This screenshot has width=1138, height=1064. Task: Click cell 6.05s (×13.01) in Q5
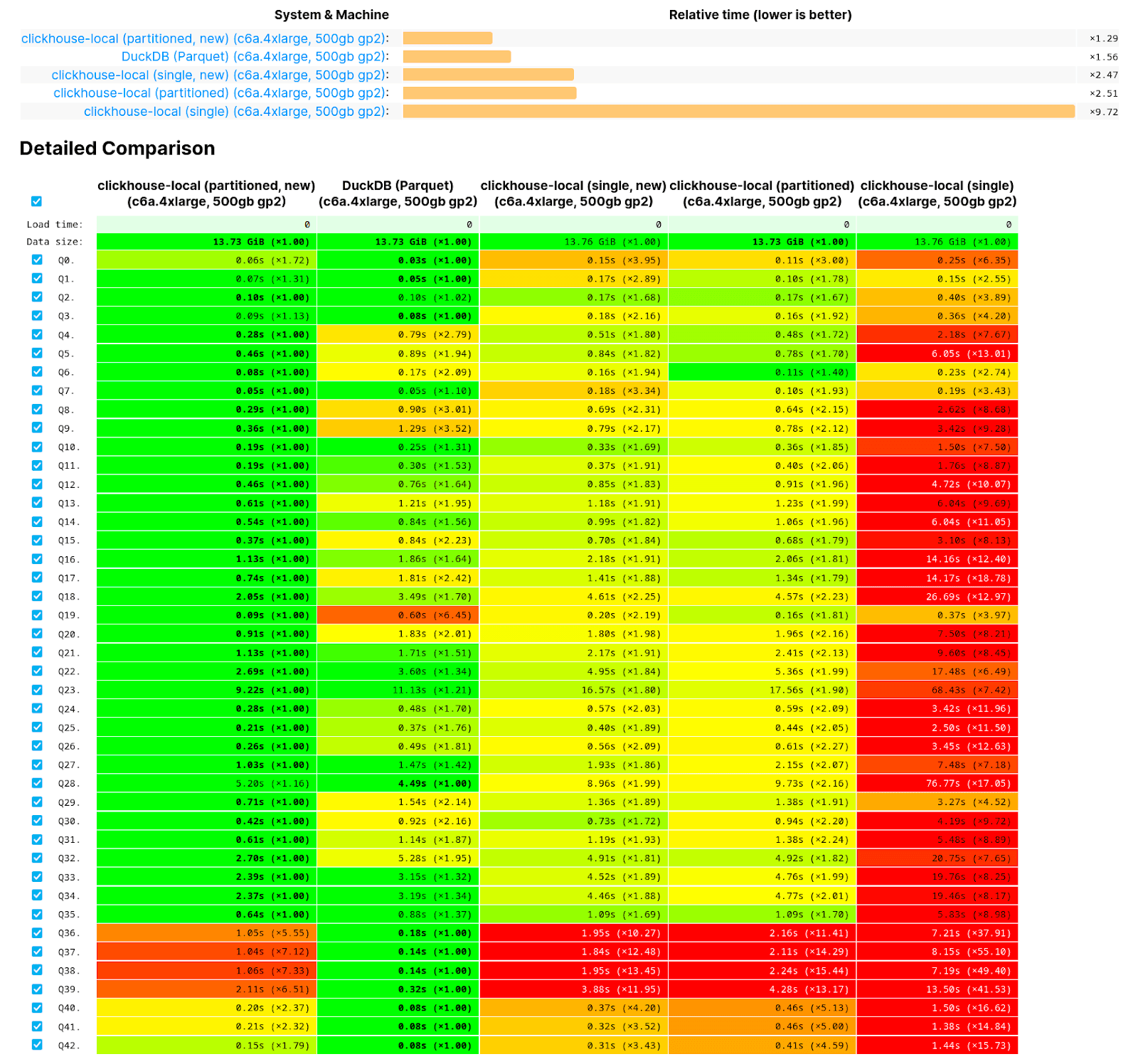pyautogui.click(x=937, y=353)
